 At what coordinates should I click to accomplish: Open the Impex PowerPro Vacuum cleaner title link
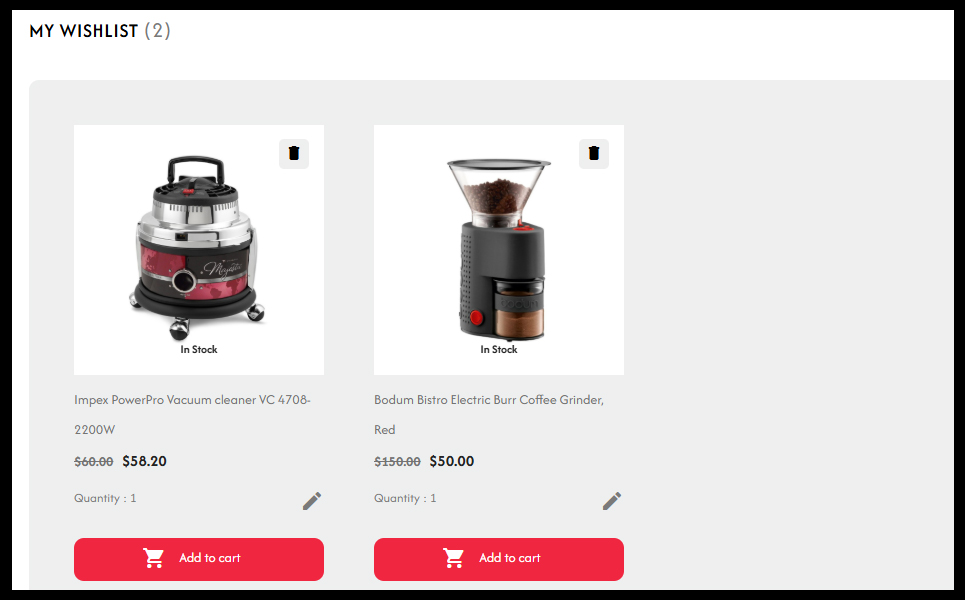[x=192, y=415]
